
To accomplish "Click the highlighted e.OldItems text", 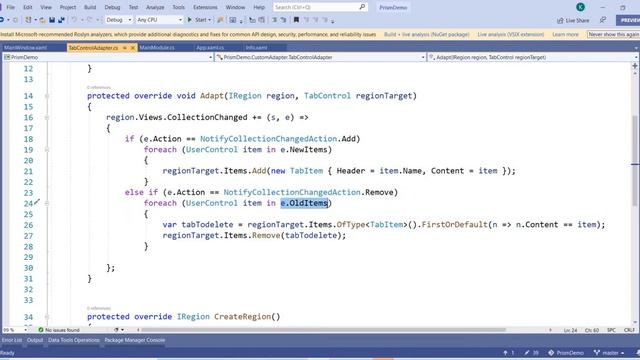I will 304,203.
